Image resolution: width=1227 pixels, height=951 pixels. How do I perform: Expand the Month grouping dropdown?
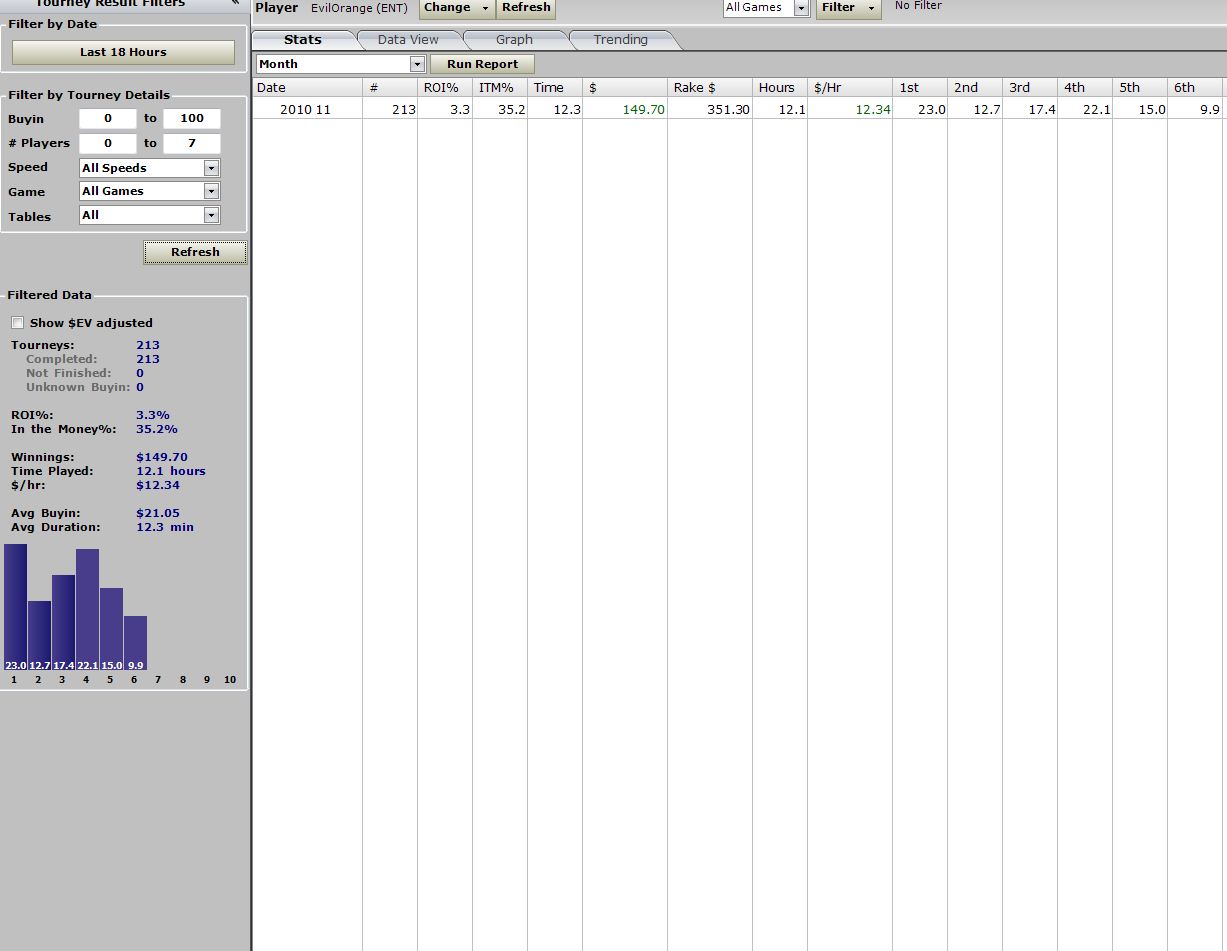[417, 64]
